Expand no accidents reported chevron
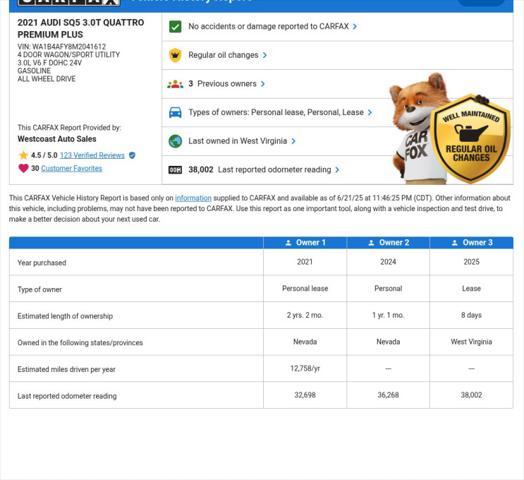Image resolution: width=524 pixels, height=480 pixels. pyautogui.click(x=355, y=26)
